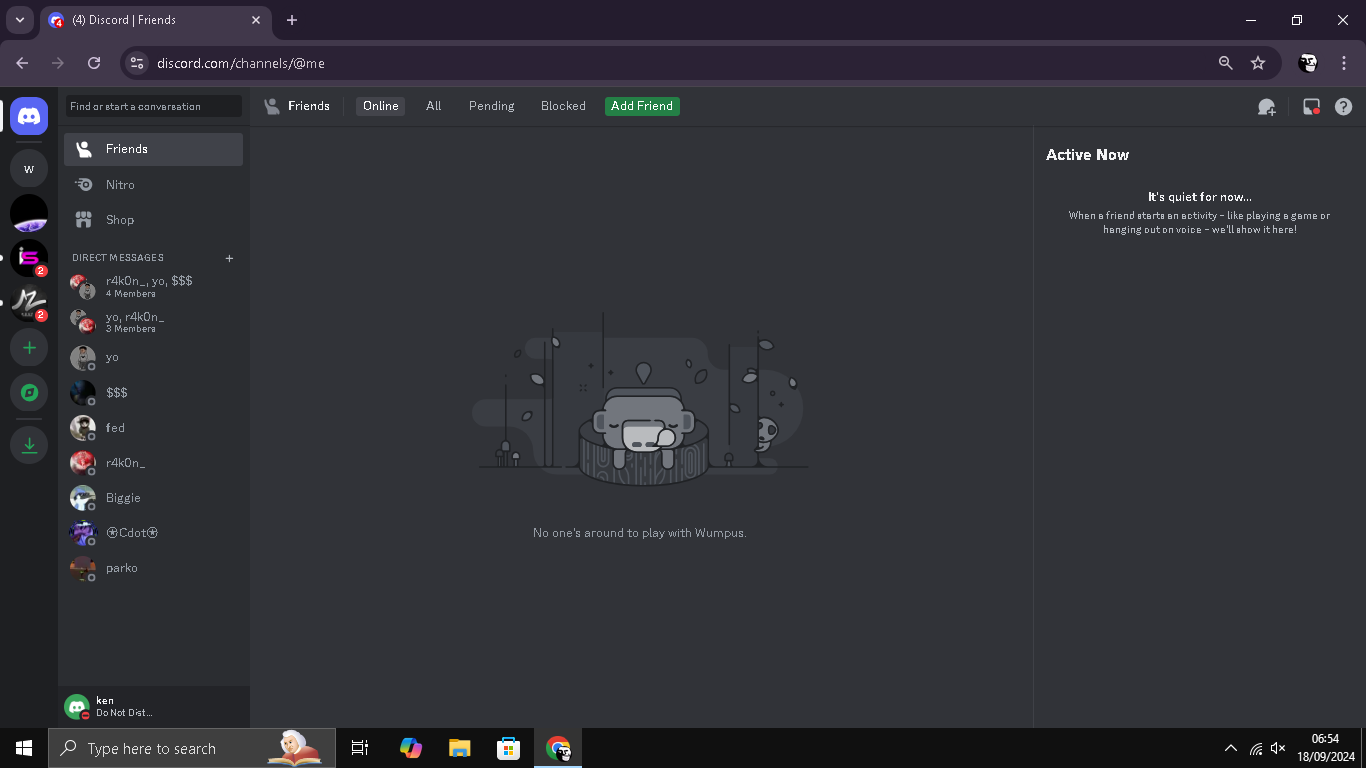Open direct message with Biggie
The image size is (1366, 768).
pyautogui.click(x=153, y=497)
